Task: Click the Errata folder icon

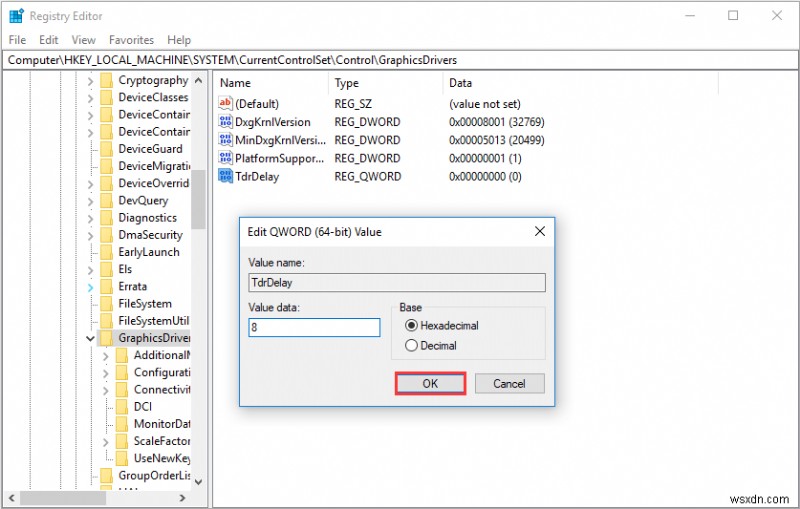Action: coord(106,287)
